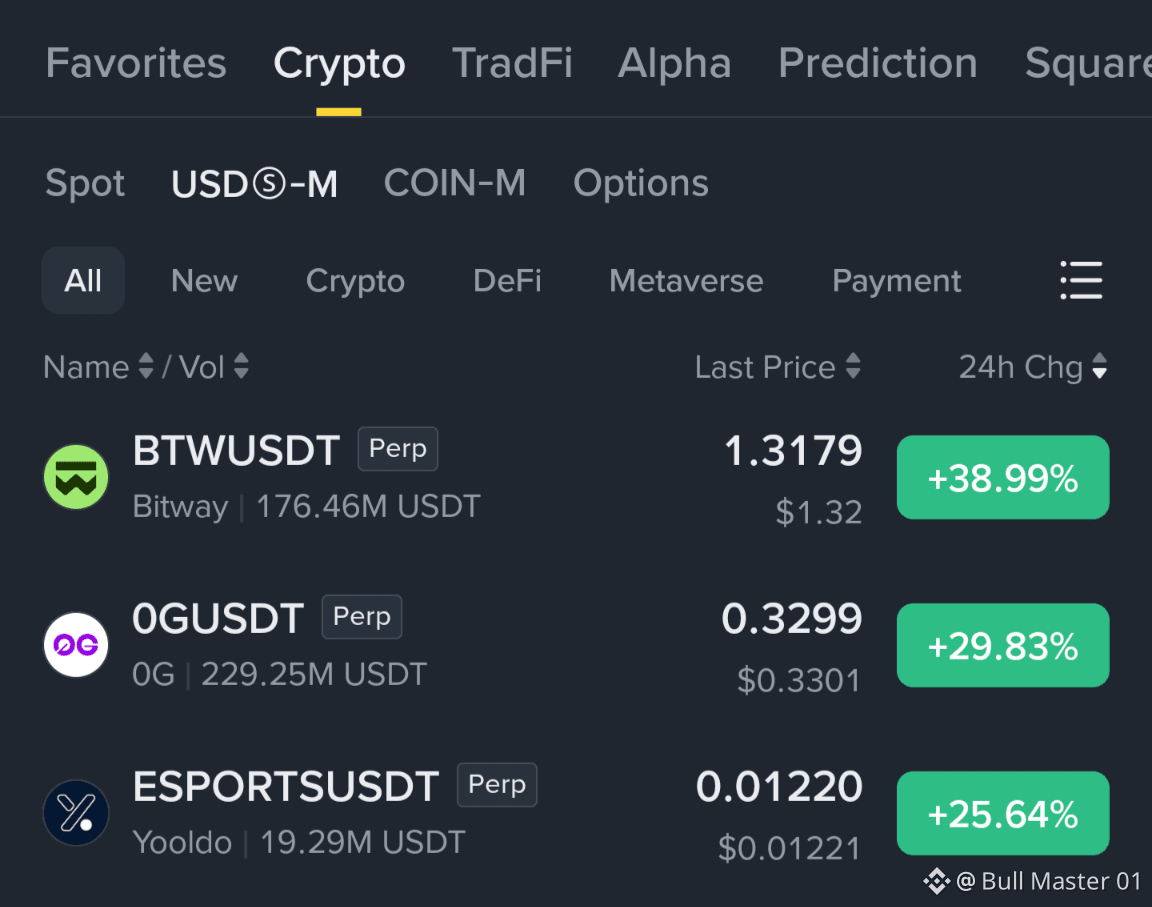Open the Prediction tab
This screenshot has width=1152, height=907.
click(x=878, y=62)
